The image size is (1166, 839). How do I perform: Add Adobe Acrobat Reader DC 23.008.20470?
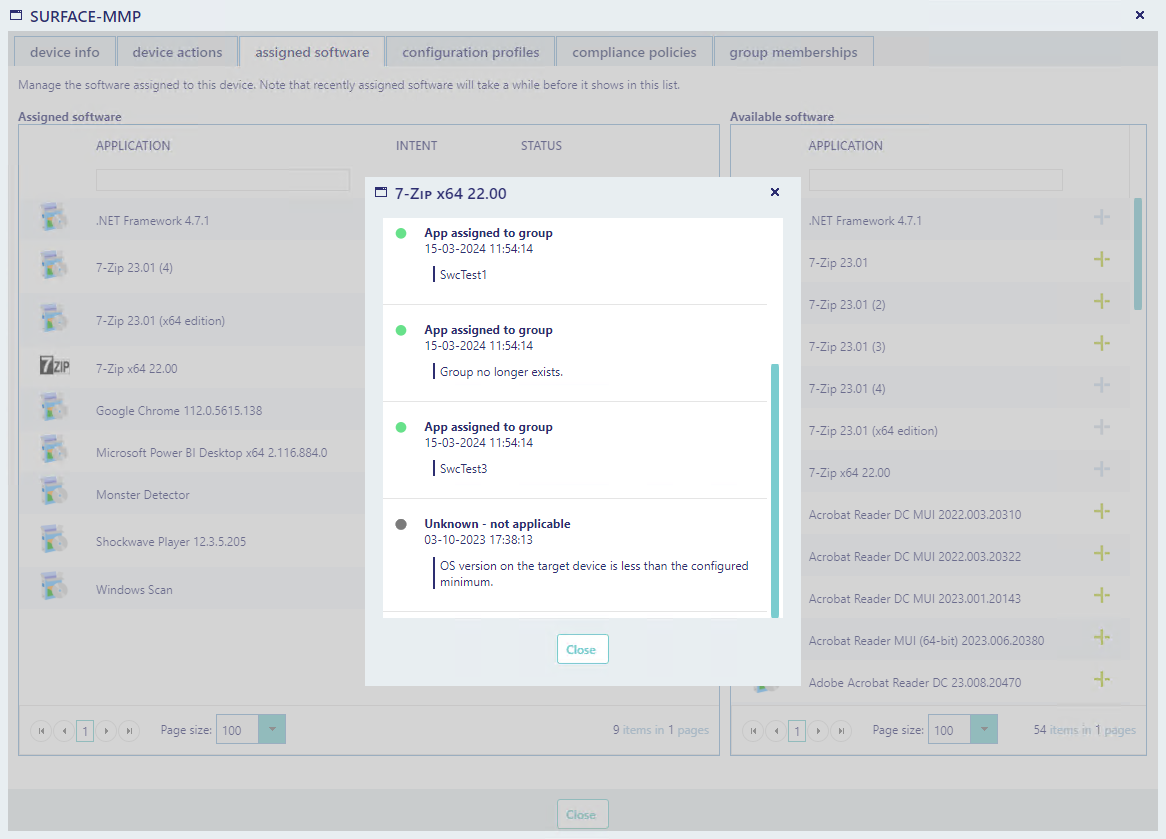coord(1102,680)
